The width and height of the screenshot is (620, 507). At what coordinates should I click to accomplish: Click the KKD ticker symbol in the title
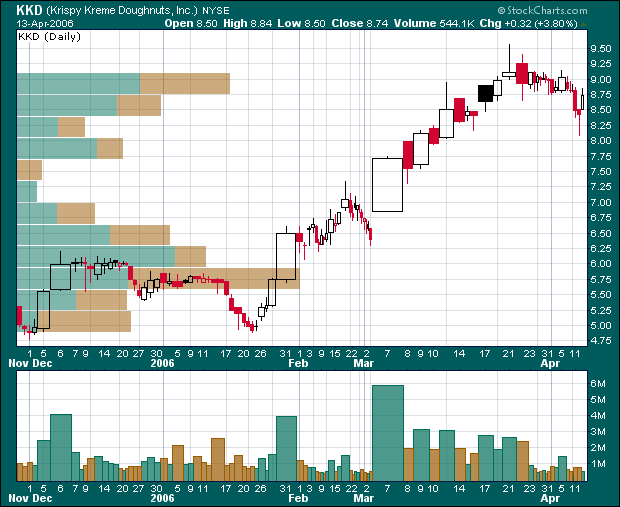click(29, 10)
